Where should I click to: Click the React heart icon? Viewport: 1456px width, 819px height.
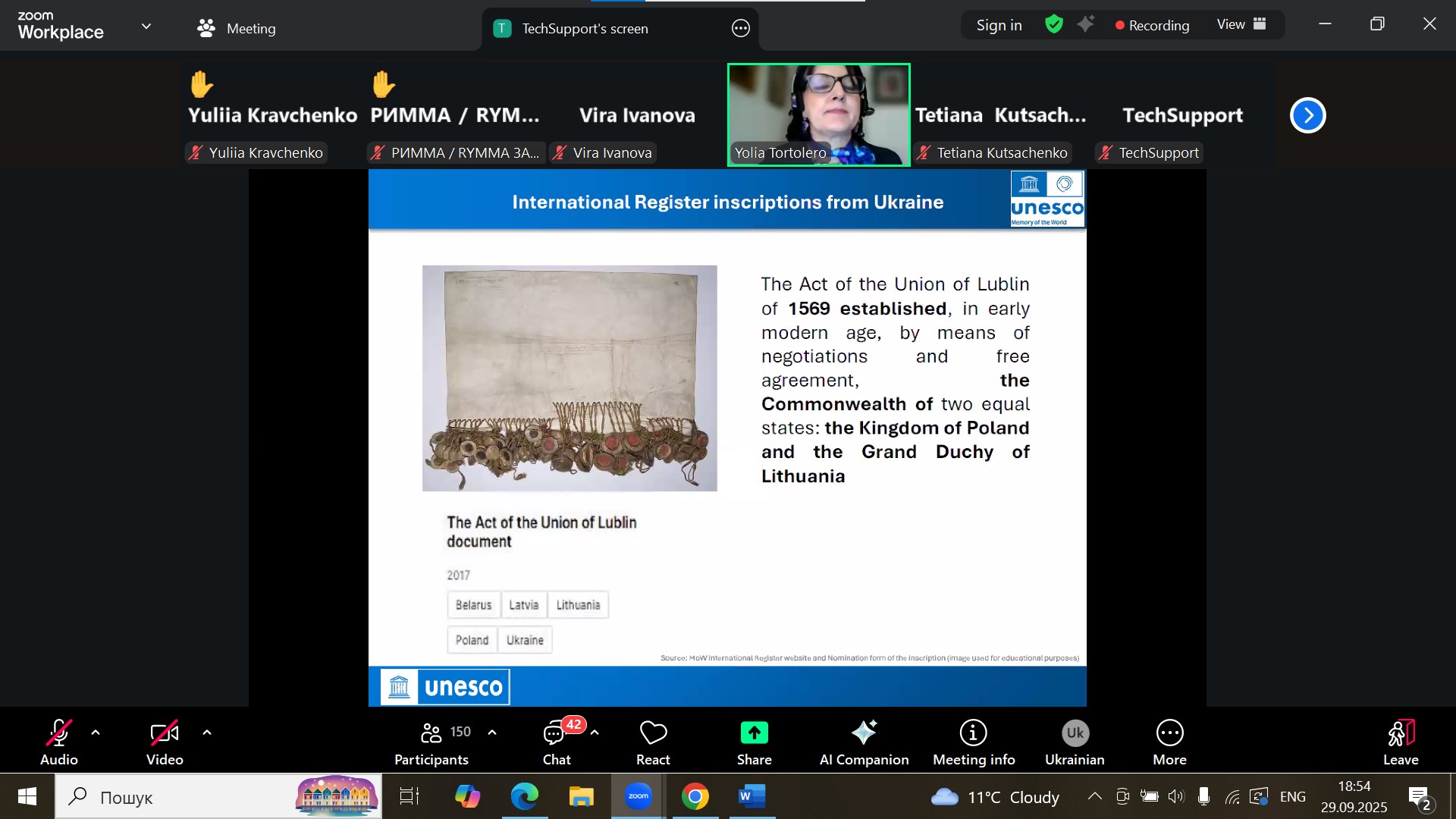point(653,733)
